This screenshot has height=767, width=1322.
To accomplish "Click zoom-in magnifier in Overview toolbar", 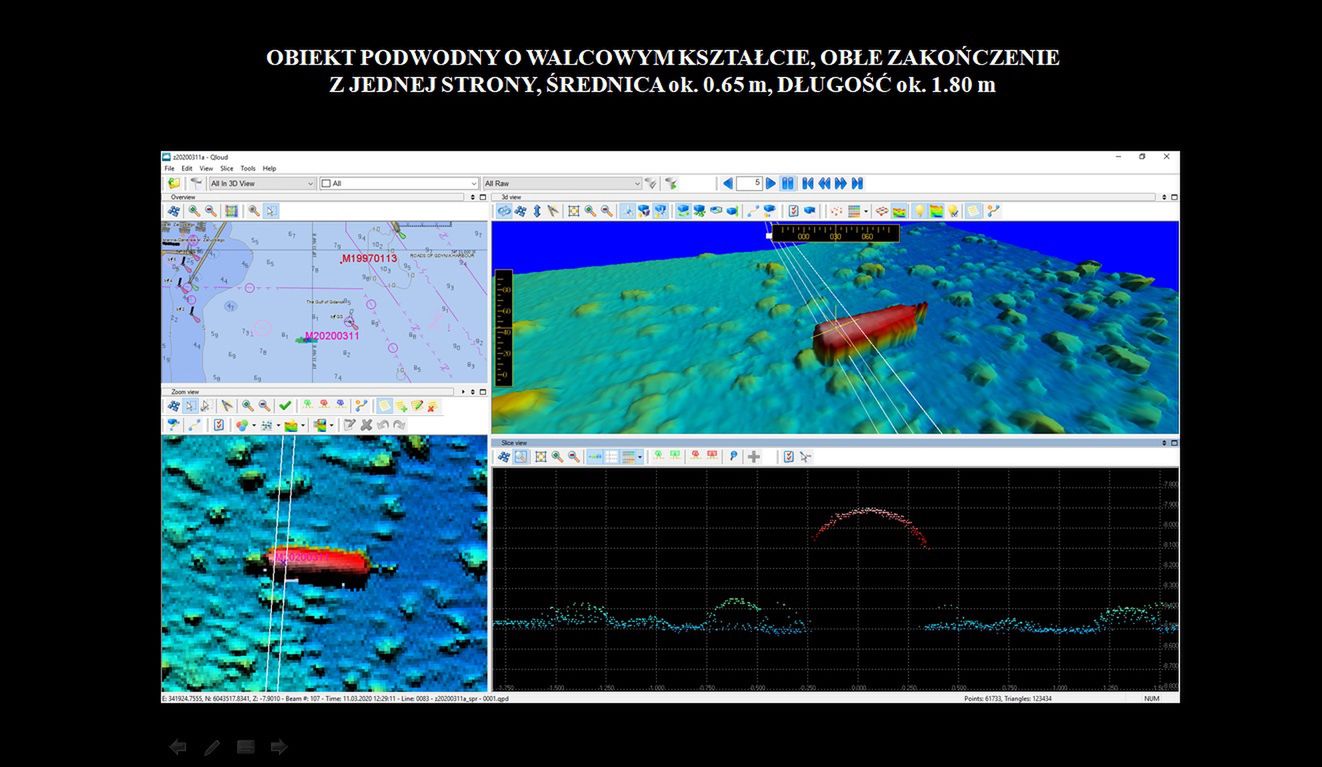I will click(x=194, y=211).
